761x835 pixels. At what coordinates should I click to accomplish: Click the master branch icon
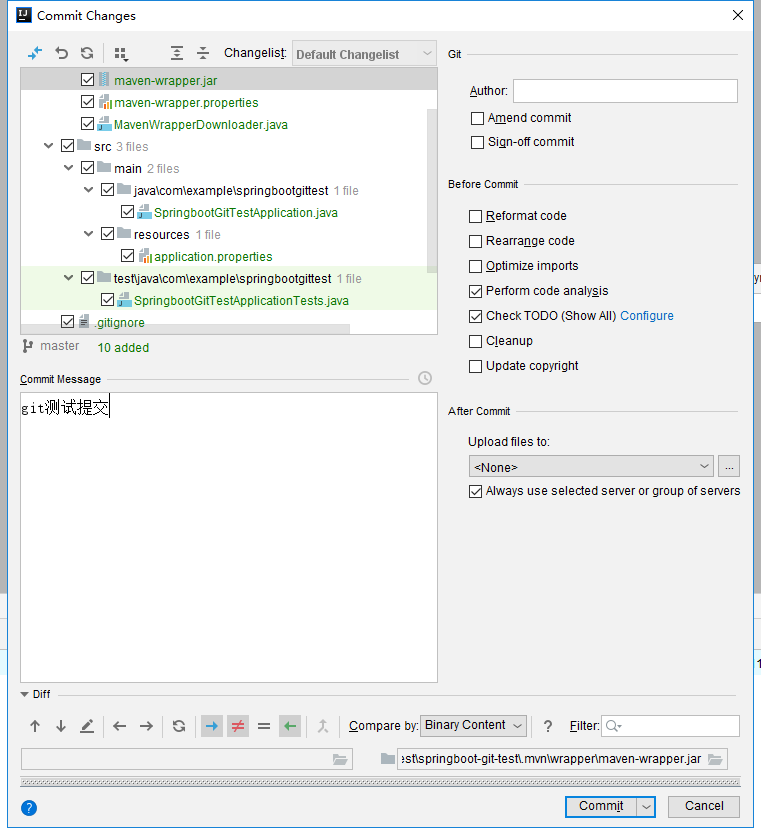click(x=28, y=346)
